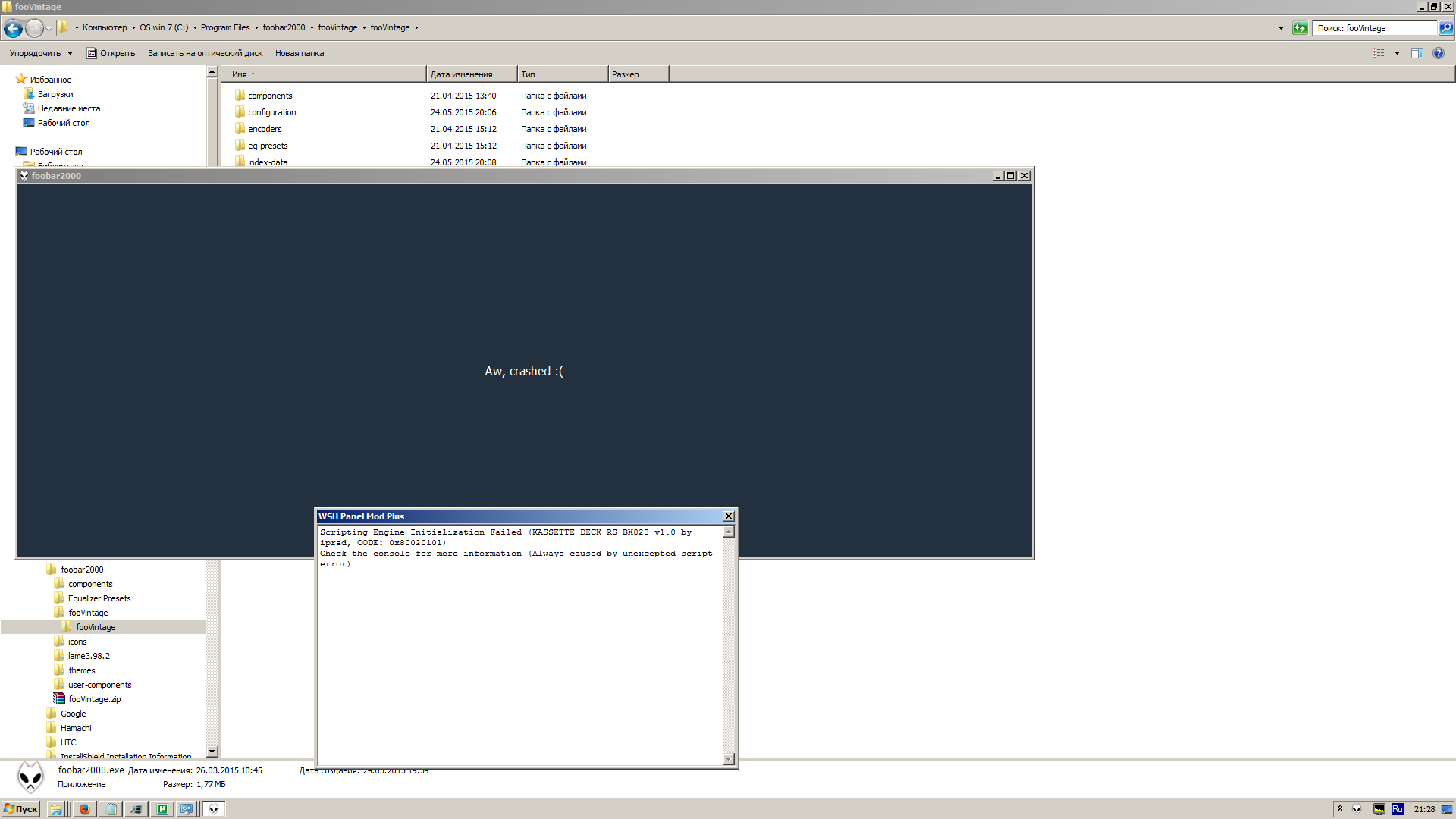This screenshot has height=819, width=1456.
Task: Open Firefox from the taskbar
Action: tap(84, 809)
